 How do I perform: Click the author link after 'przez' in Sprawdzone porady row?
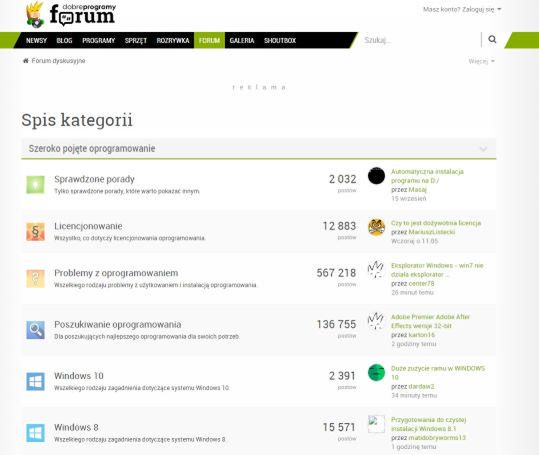click(417, 189)
